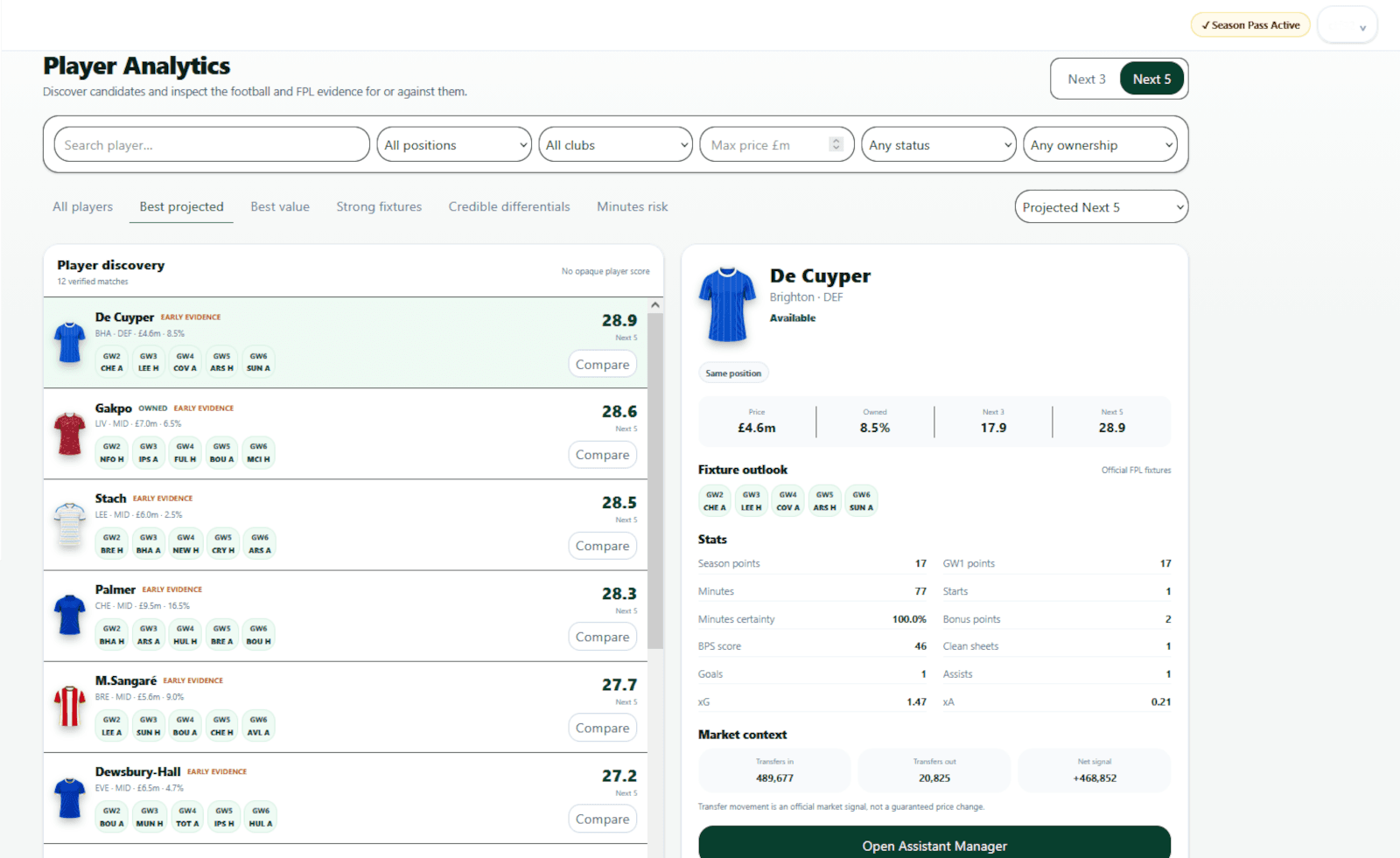The height and width of the screenshot is (858, 1400).
Task: Click Compare for Stach
Action: [602, 546]
